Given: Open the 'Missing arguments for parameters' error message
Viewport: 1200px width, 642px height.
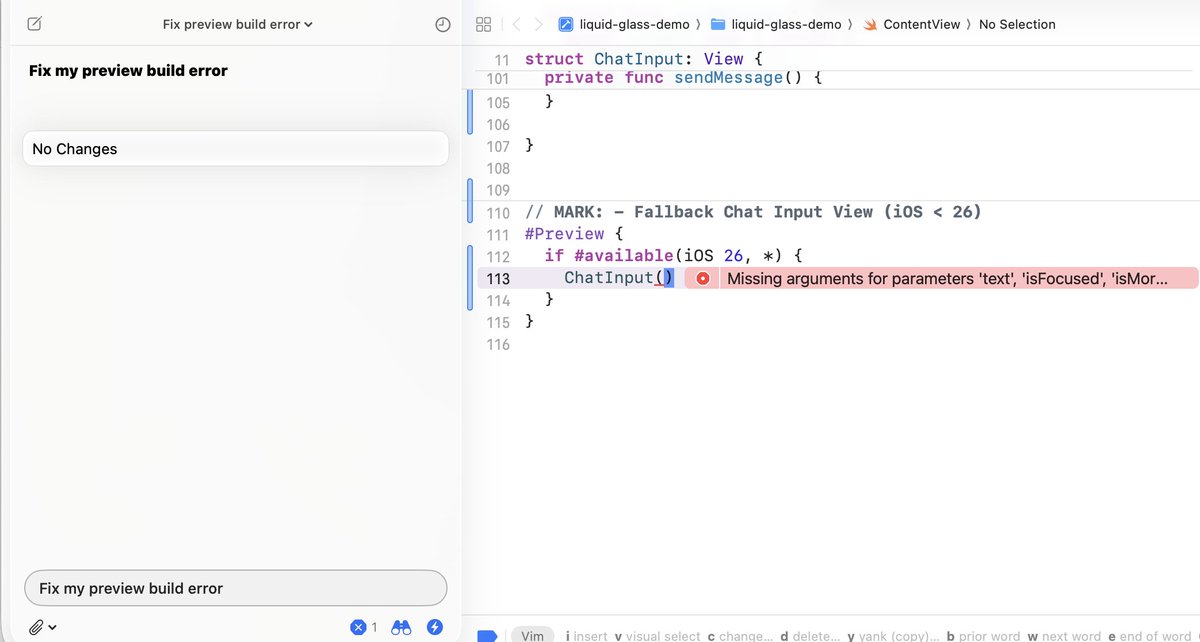Looking at the screenshot, I should 947,279.
